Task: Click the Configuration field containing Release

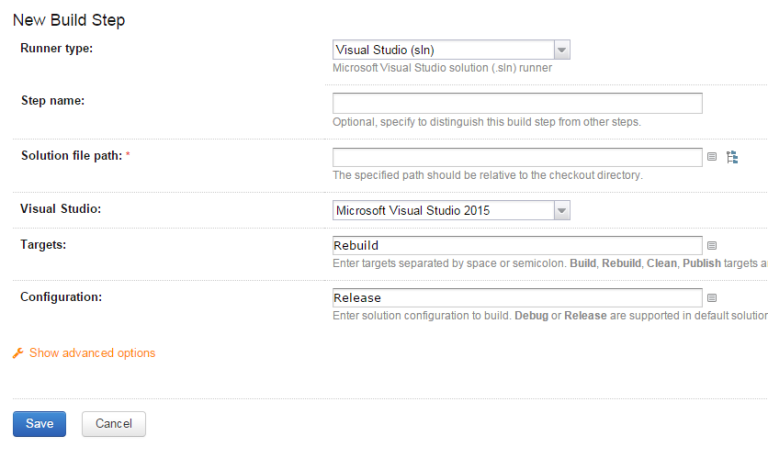Action: click(517, 297)
